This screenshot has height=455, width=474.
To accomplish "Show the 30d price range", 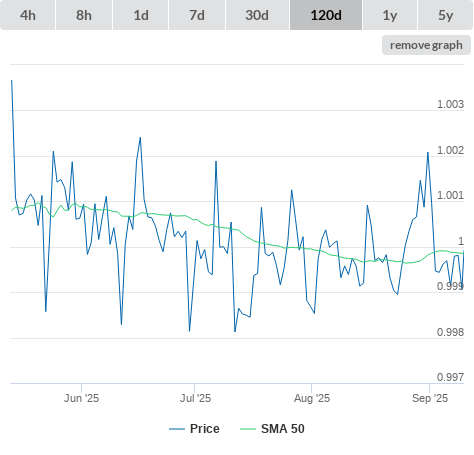I will (x=257, y=15).
